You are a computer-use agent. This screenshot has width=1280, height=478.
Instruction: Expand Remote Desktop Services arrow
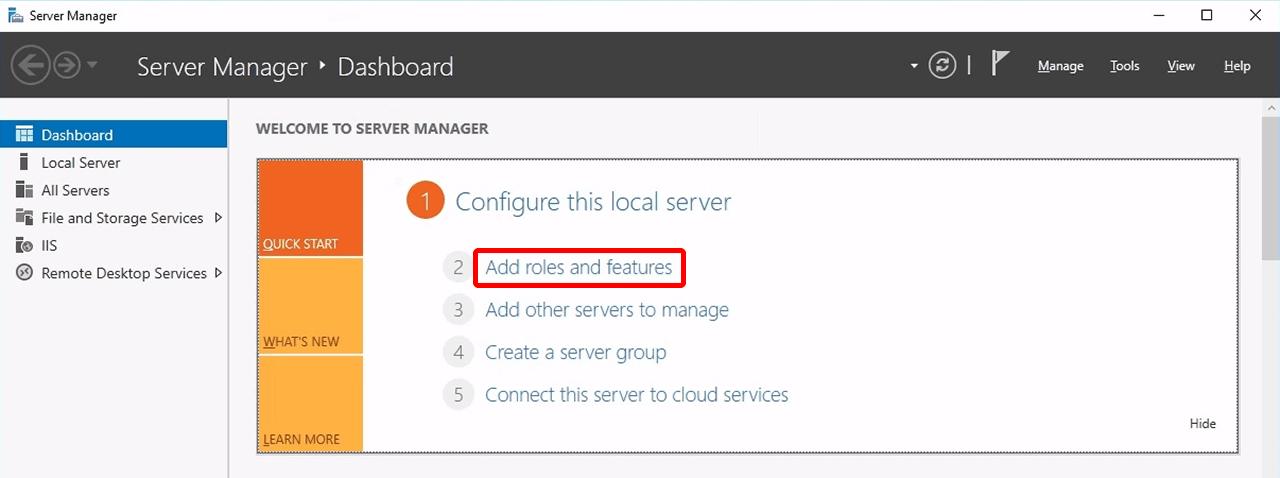coord(218,273)
